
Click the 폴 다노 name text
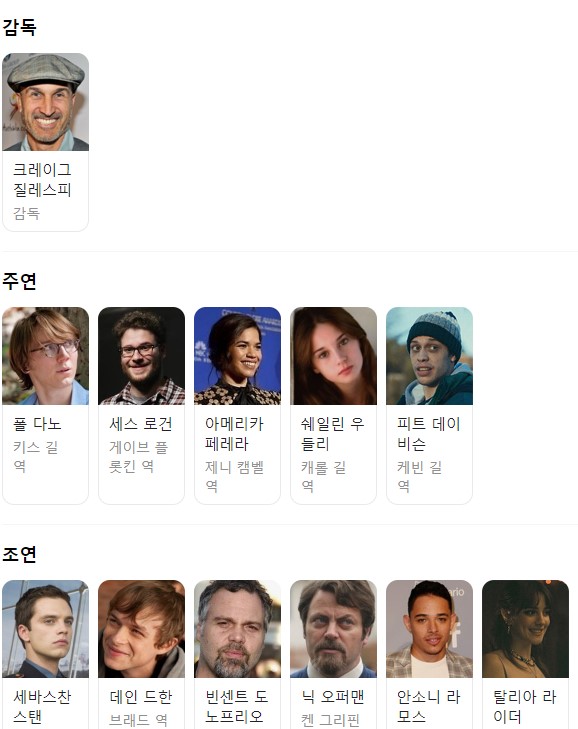coord(37,424)
